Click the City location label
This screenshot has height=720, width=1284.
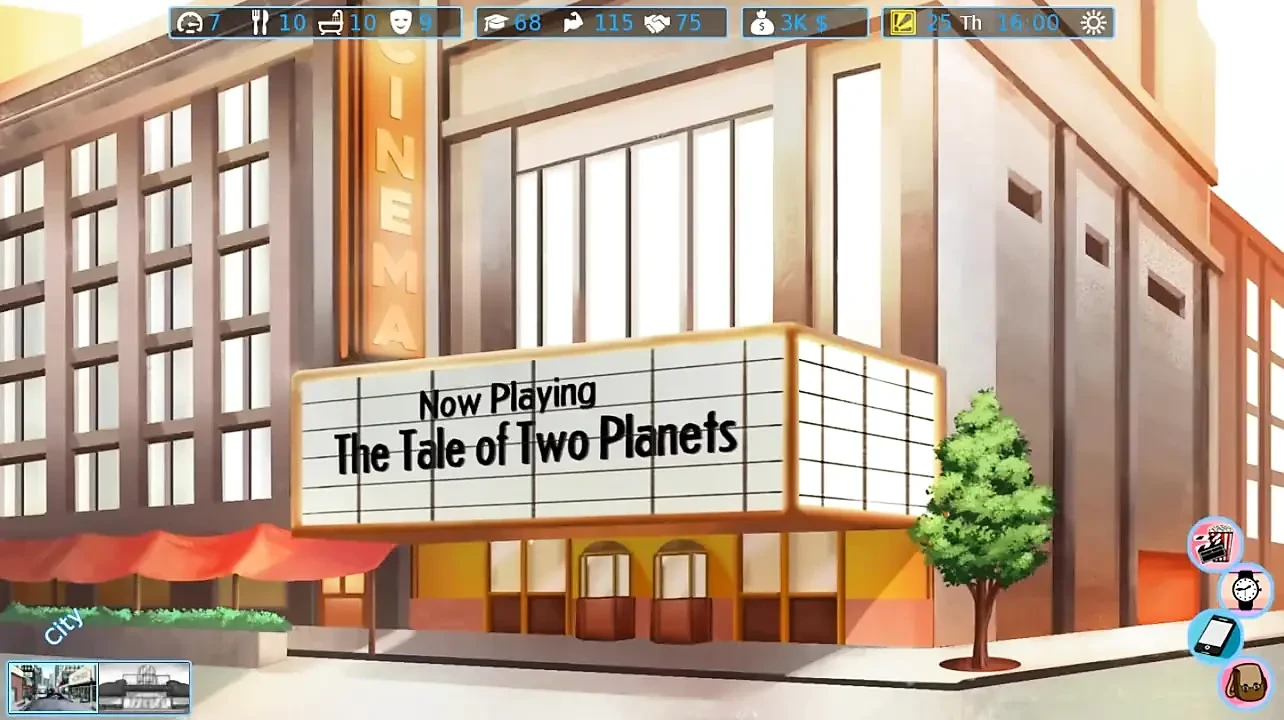[x=64, y=627]
